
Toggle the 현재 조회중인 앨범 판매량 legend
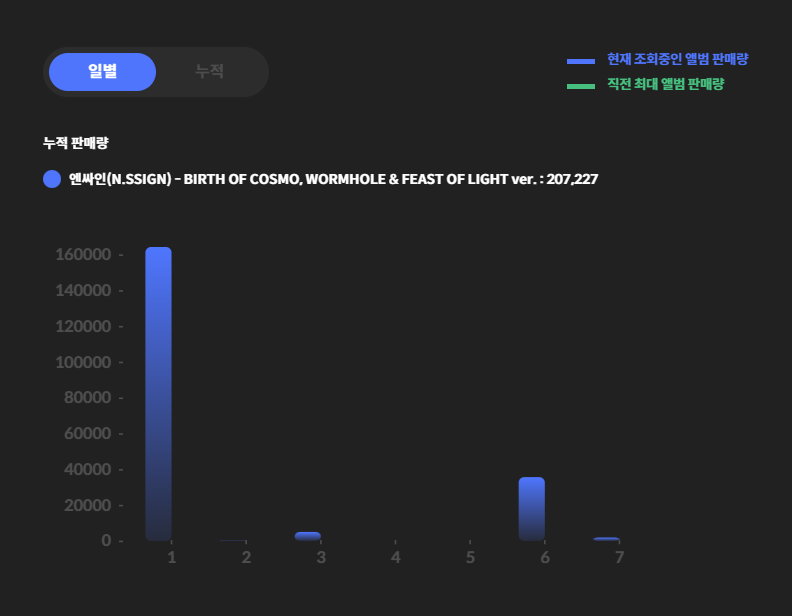coord(677,59)
